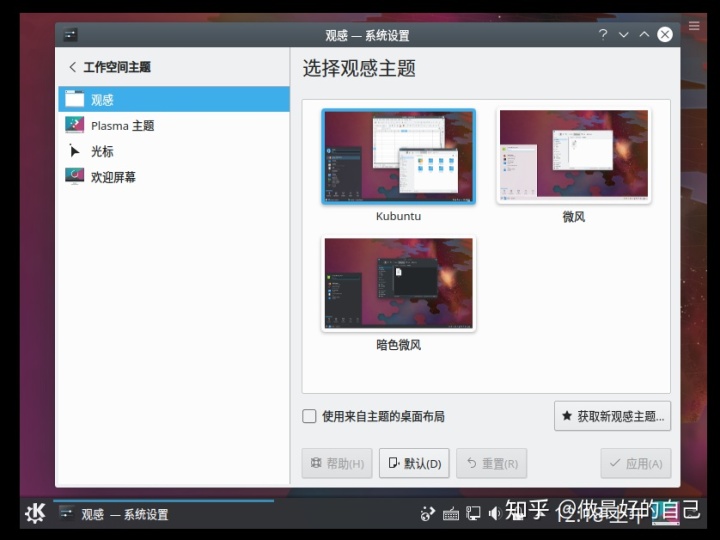Select the 暗色微风 dark theme thumbnail
This screenshot has height=540, width=720.
point(399,283)
